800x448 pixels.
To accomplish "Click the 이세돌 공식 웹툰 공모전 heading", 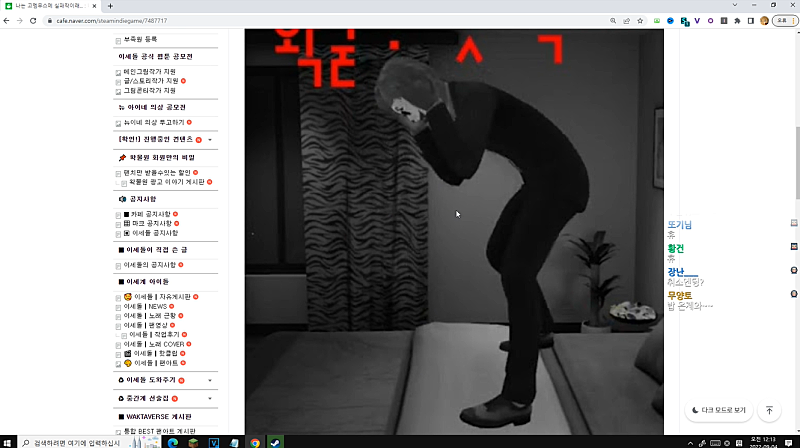I will (x=155, y=57).
